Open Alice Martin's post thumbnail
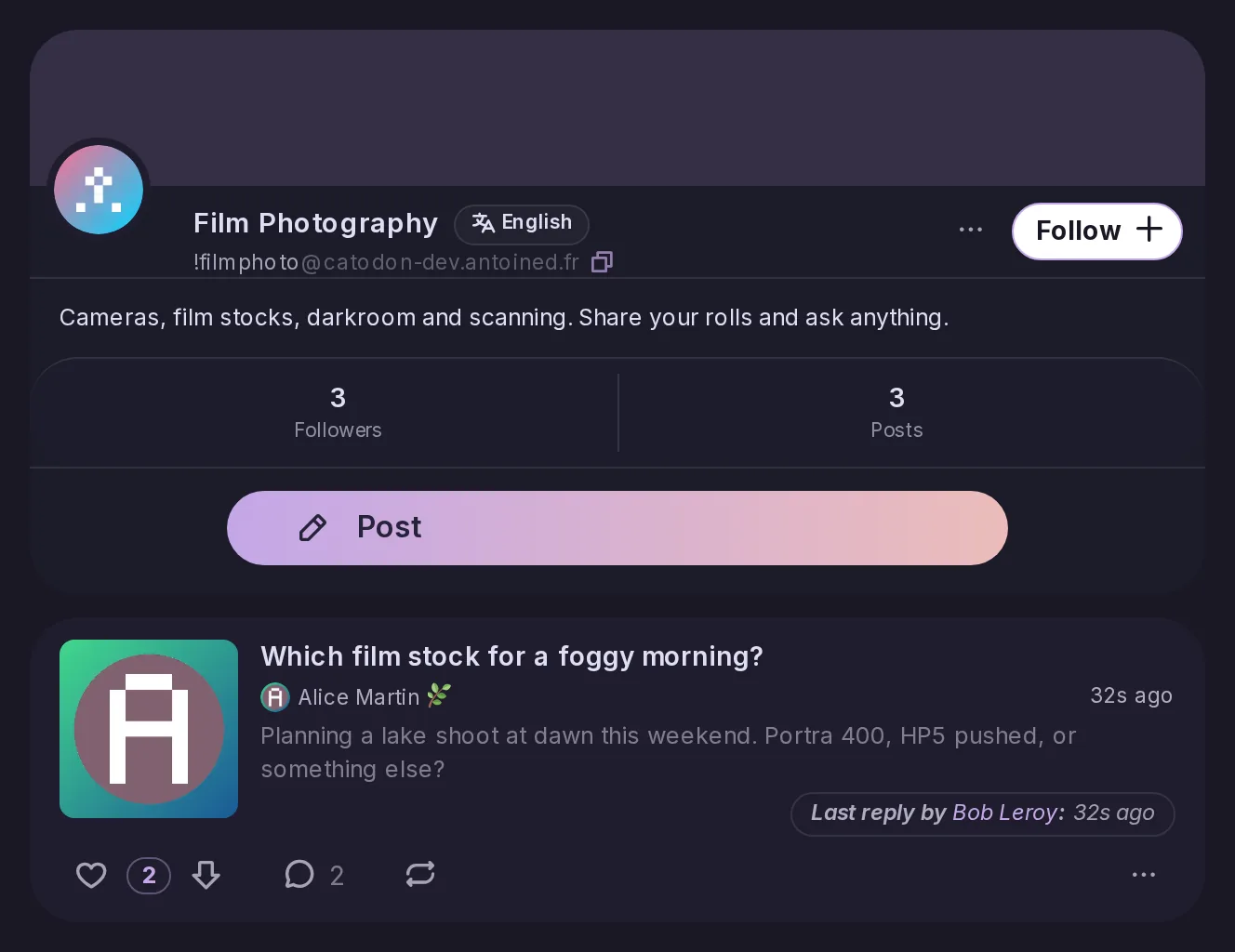 [149, 729]
